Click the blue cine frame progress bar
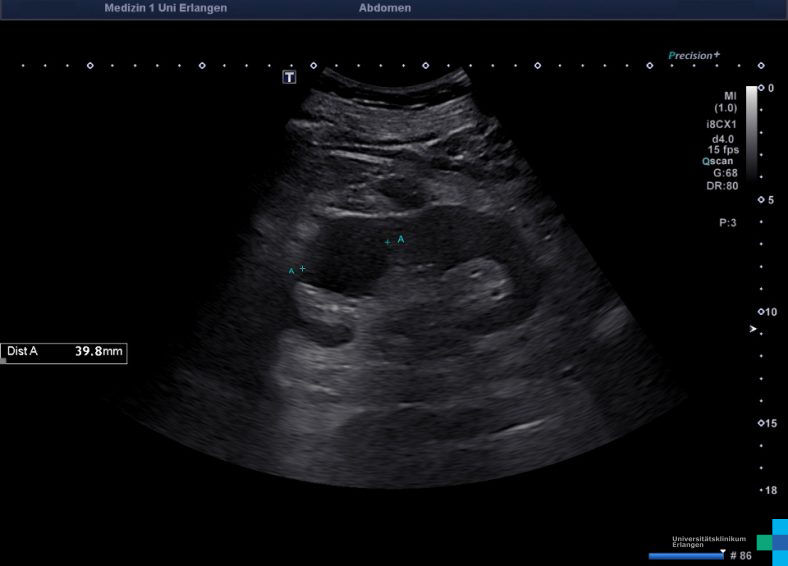 pyautogui.click(x=686, y=555)
